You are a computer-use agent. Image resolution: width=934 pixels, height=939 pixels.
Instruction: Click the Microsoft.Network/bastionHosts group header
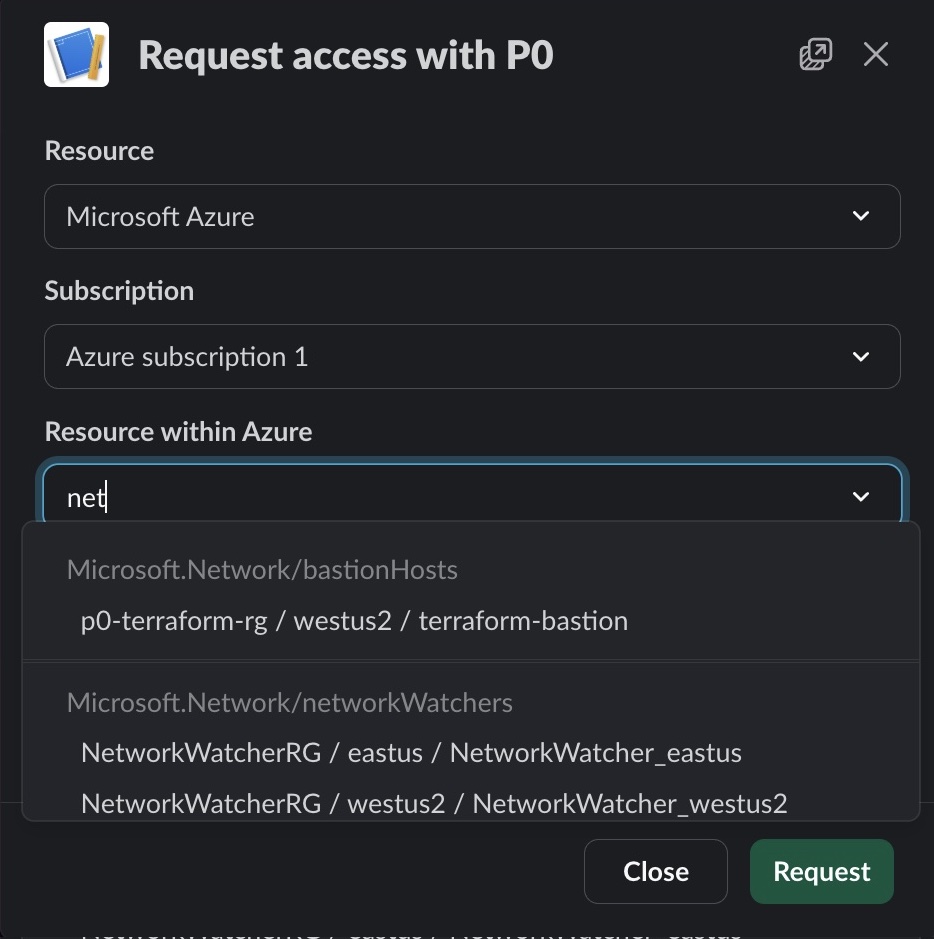tap(262, 569)
